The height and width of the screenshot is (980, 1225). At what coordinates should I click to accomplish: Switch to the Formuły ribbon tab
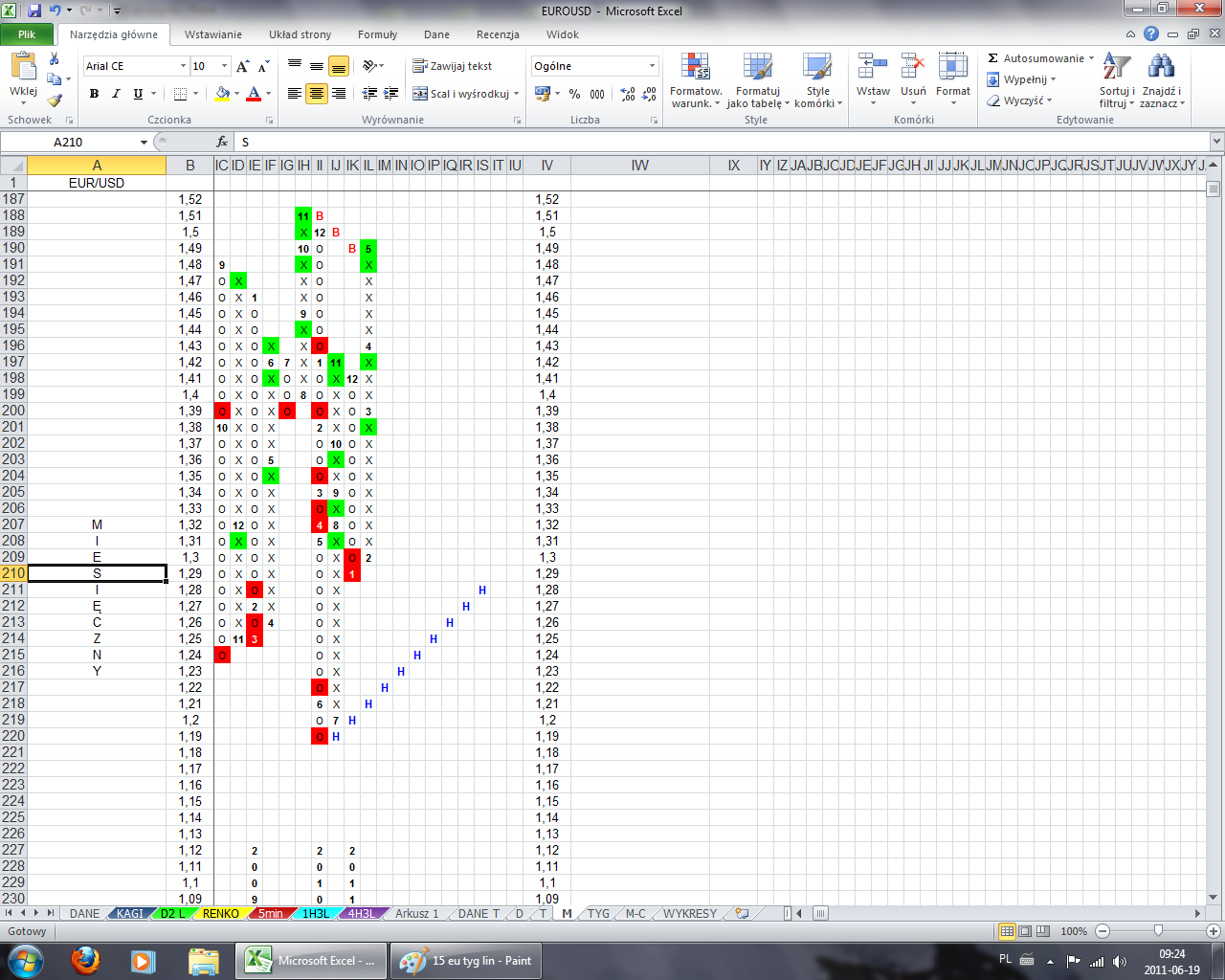378,34
